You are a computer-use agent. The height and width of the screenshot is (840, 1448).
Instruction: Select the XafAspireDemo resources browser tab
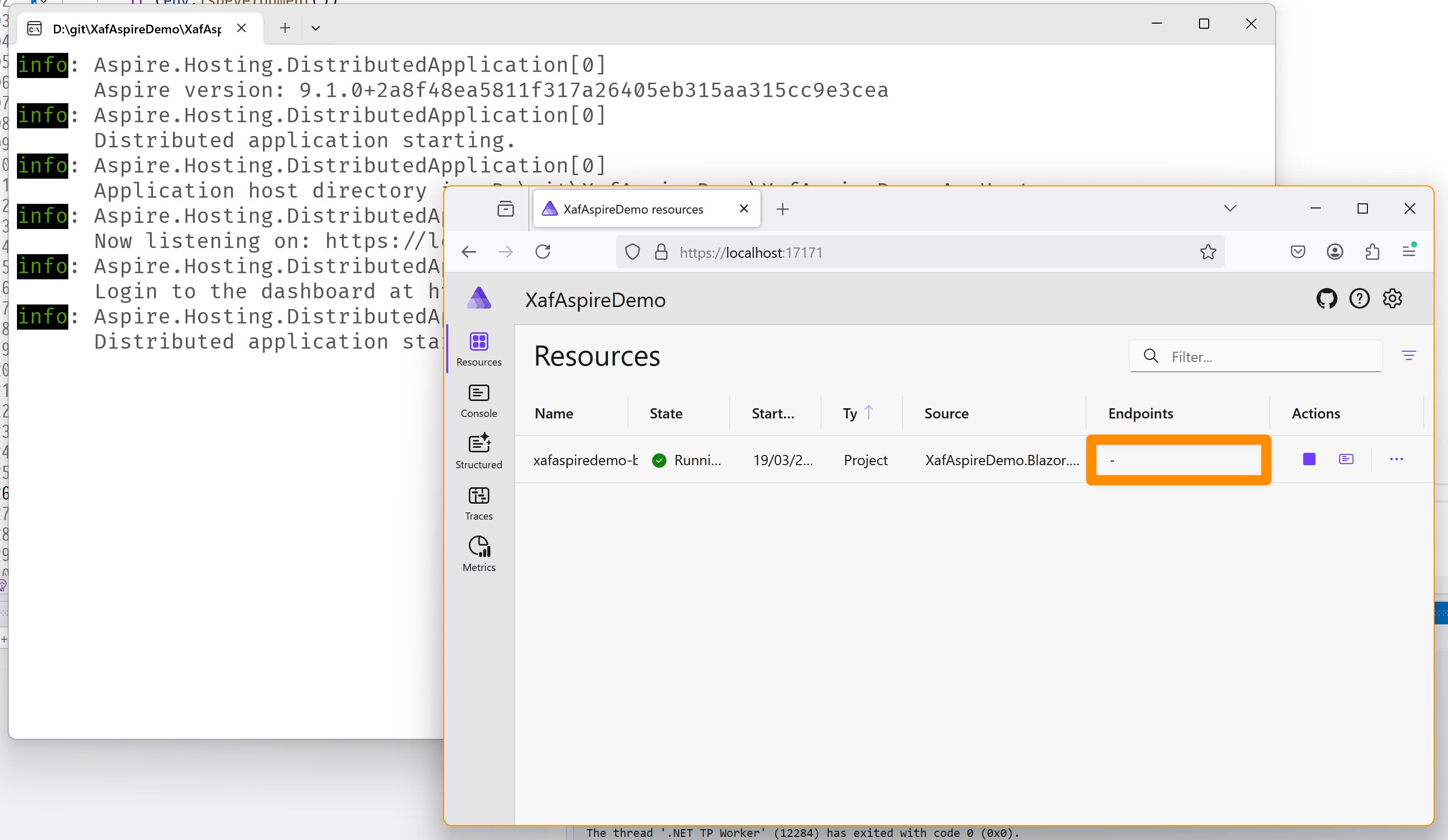[632, 209]
